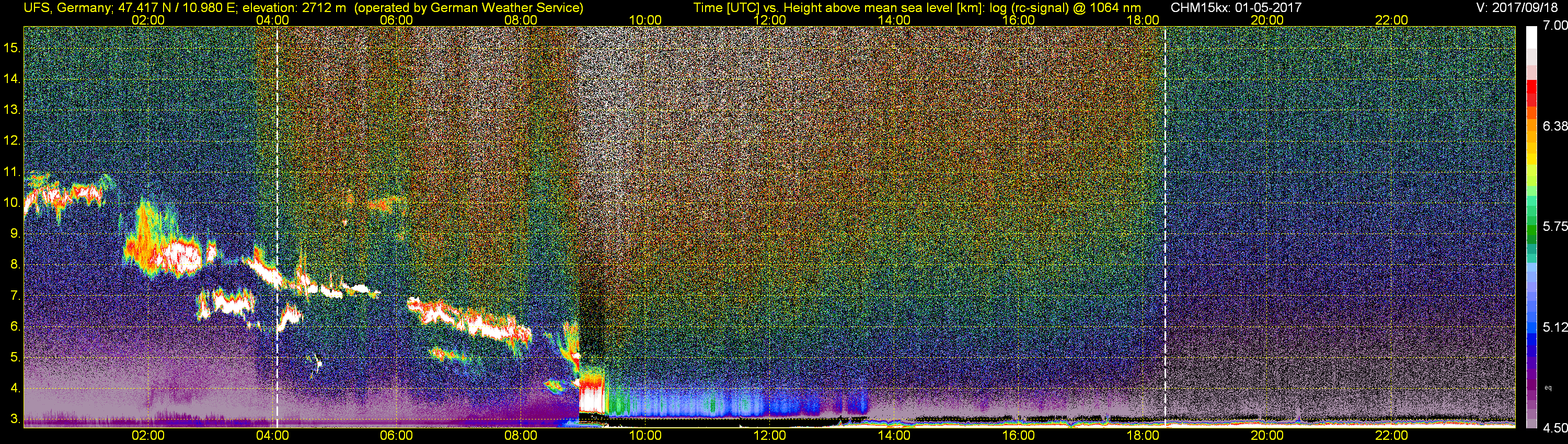Click the 12:00 label on the bottom time axis
This screenshot has width=1568, height=444.
coord(769,436)
